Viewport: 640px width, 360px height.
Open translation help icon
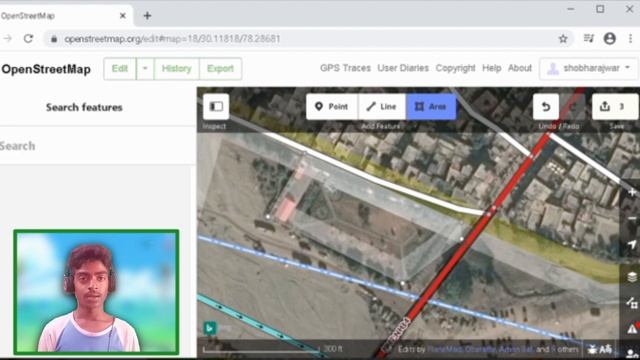pyautogui.click(x=606, y=349)
